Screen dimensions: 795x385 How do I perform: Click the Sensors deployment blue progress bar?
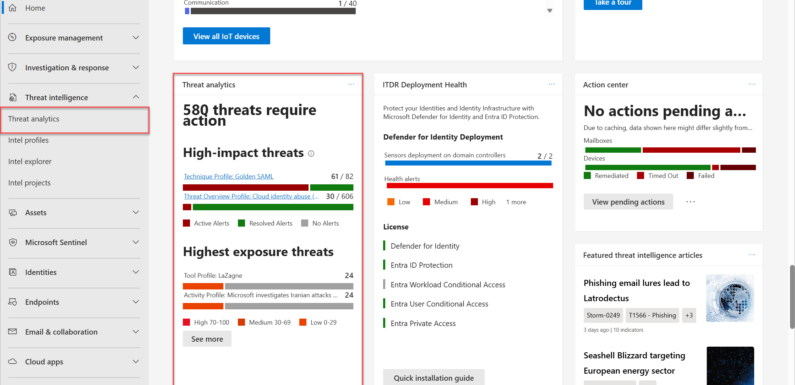(x=468, y=163)
